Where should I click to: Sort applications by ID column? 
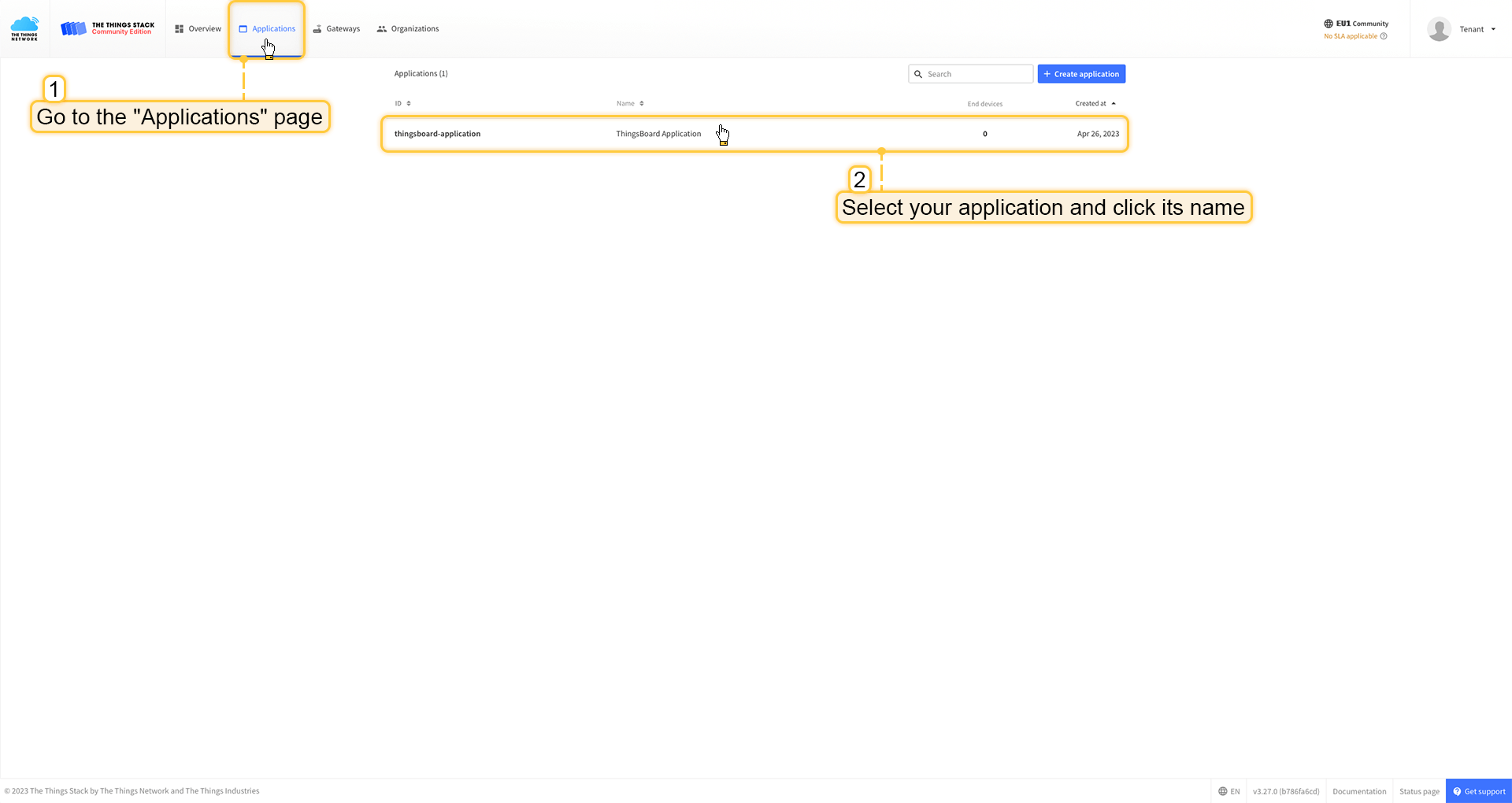coord(402,104)
